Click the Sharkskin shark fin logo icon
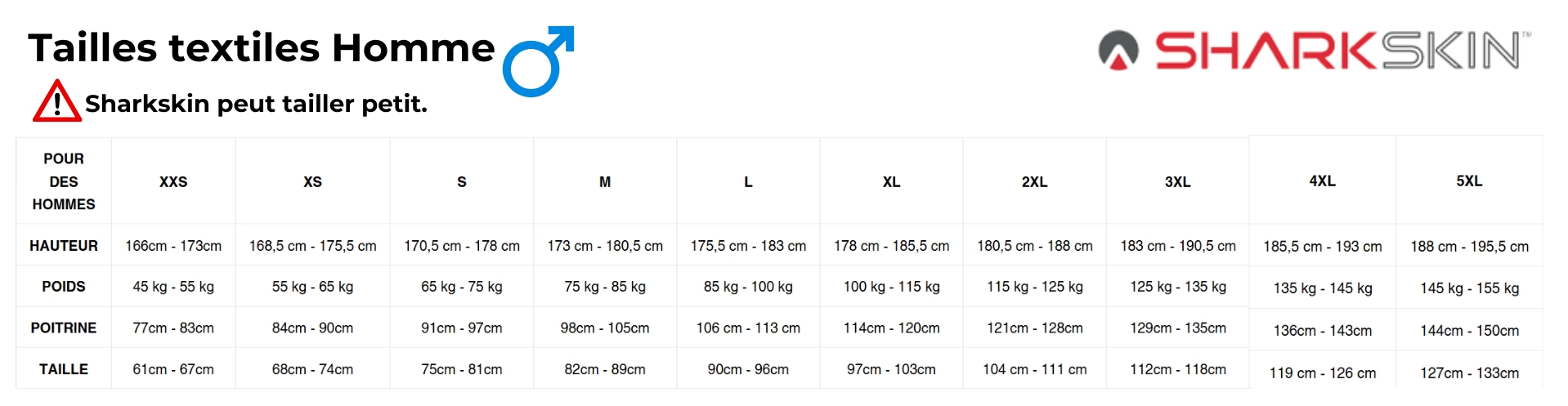 click(1118, 50)
